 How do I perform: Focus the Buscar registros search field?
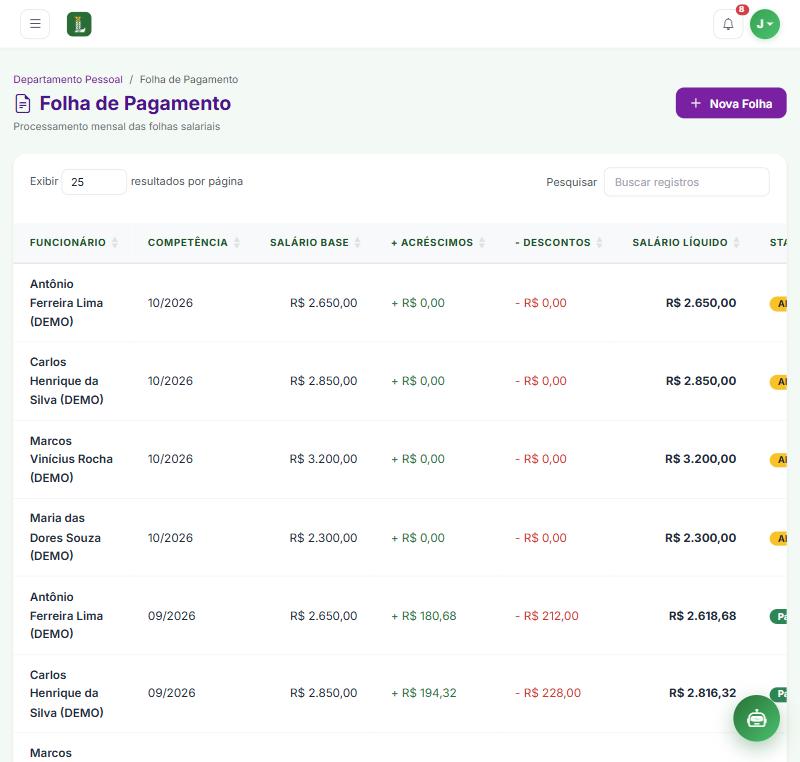(686, 182)
